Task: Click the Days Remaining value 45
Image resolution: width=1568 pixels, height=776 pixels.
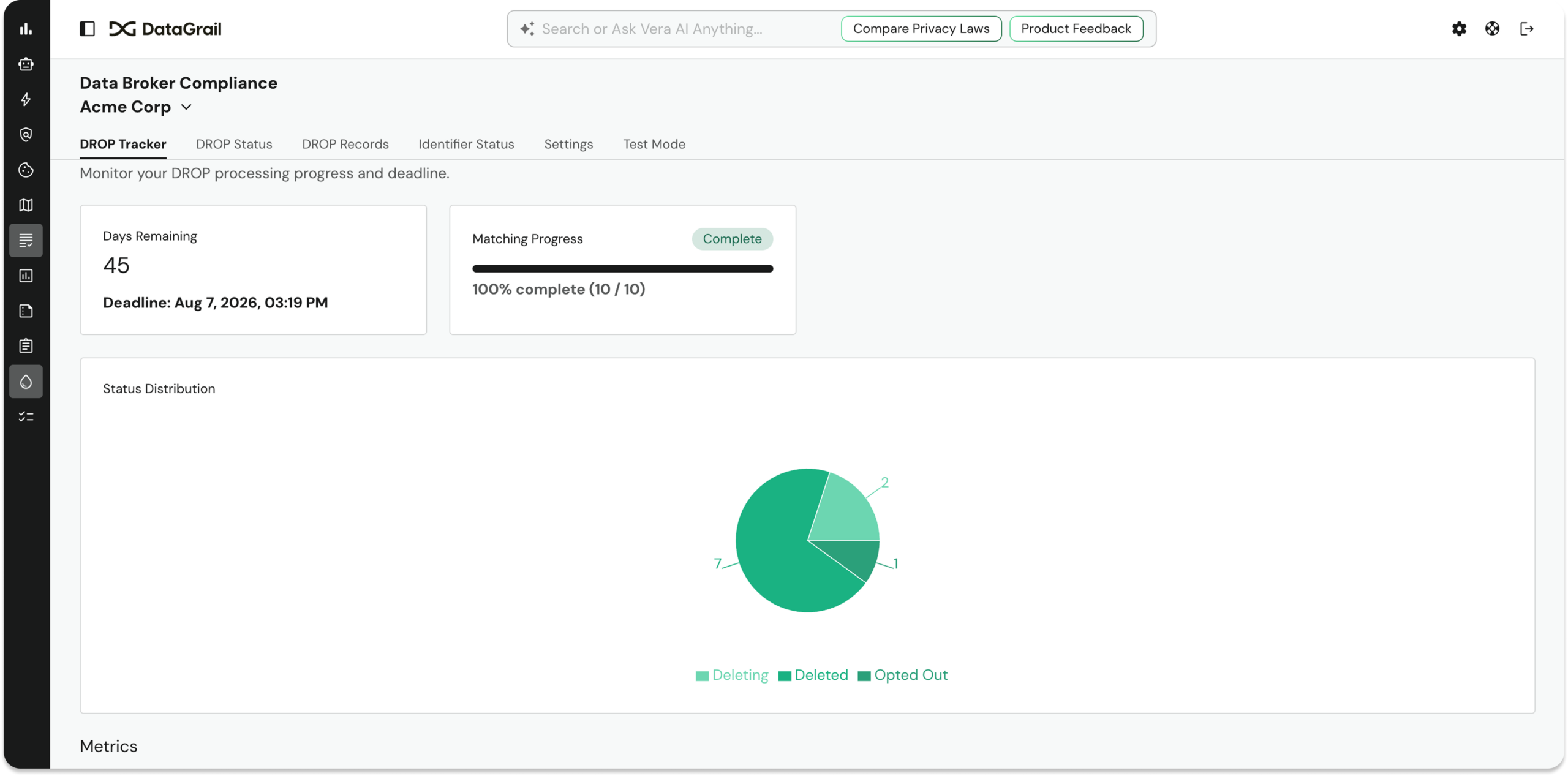Action: pos(116,265)
